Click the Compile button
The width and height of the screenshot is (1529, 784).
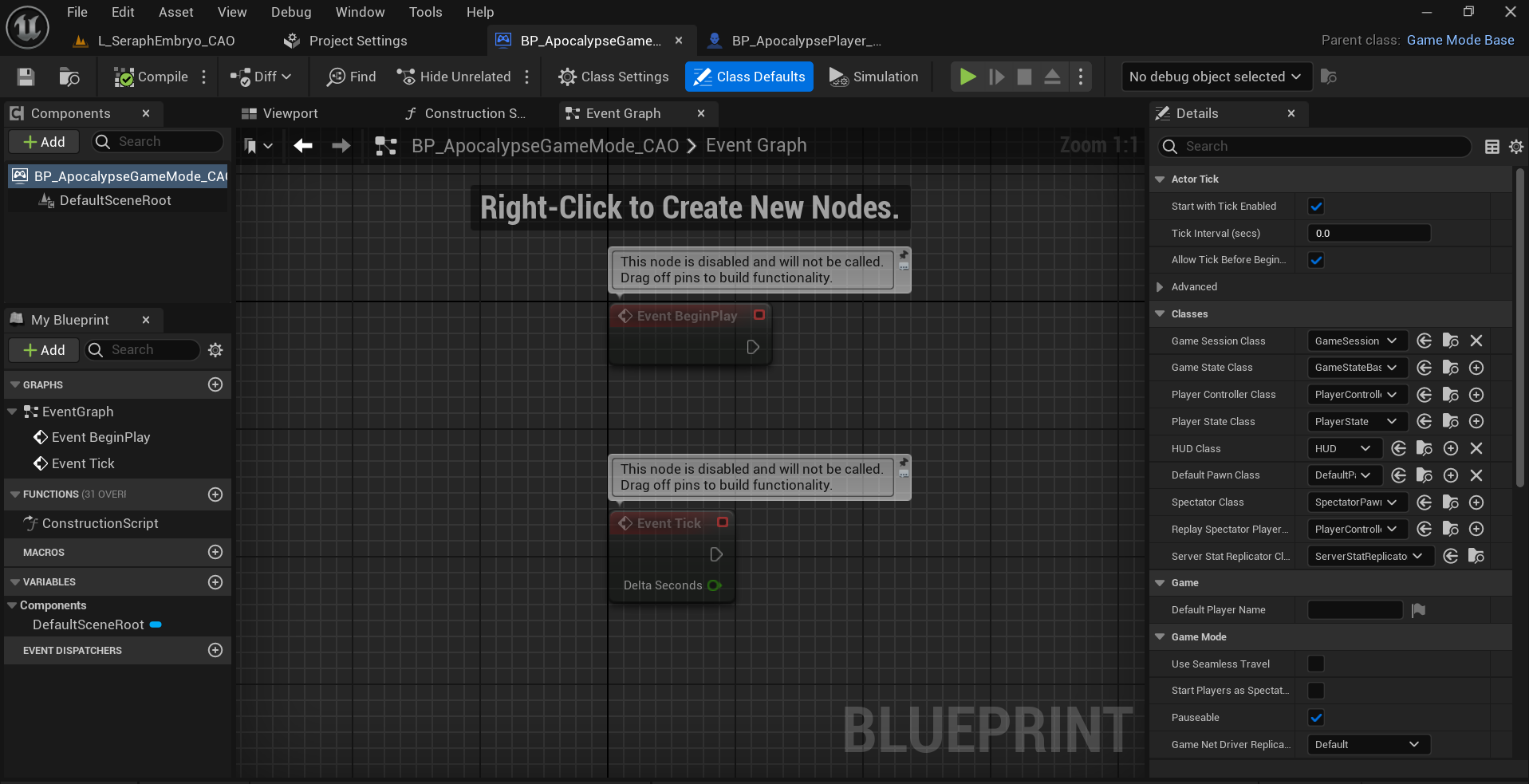click(152, 77)
